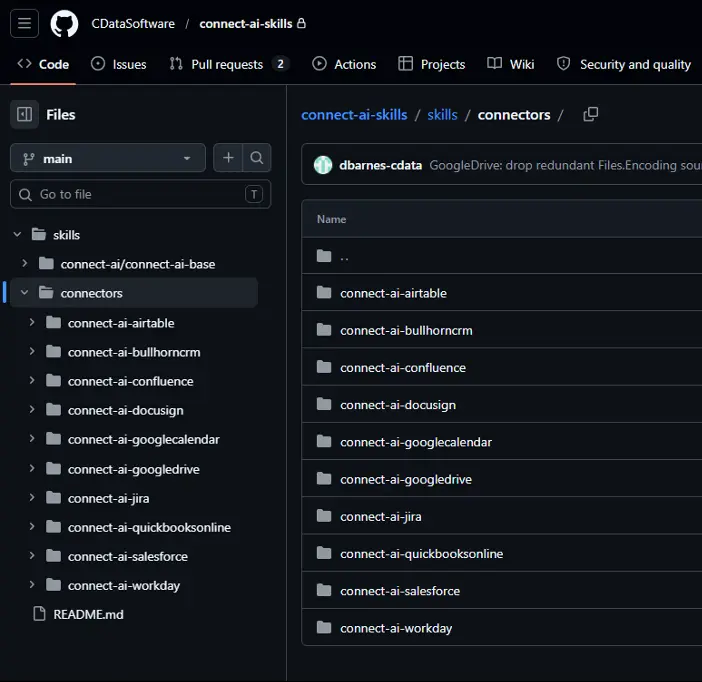Click the parent directory folder icon
The height and width of the screenshot is (682, 702).
324,256
